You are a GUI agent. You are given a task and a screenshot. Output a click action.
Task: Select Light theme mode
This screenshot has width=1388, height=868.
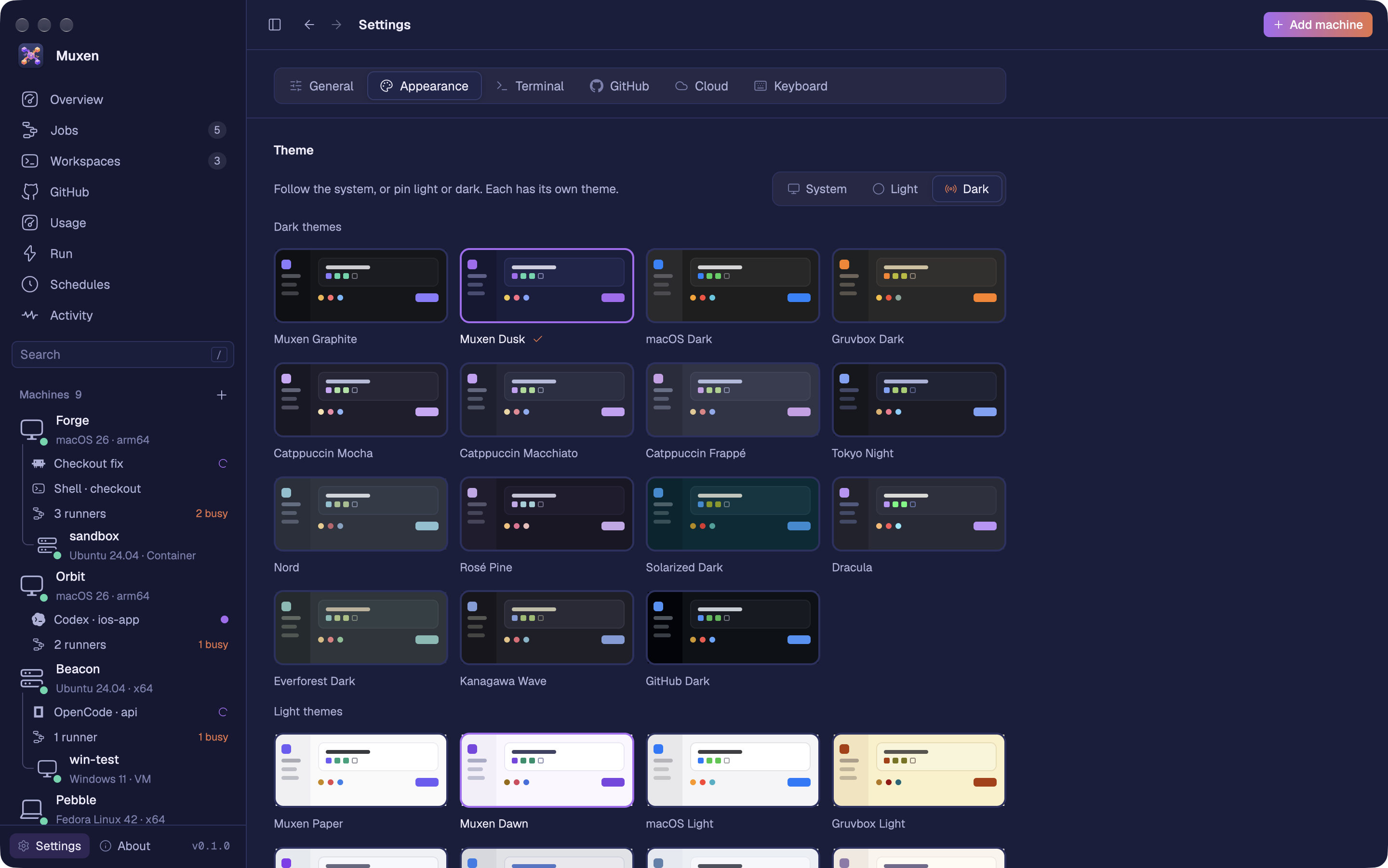coord(894,189)
